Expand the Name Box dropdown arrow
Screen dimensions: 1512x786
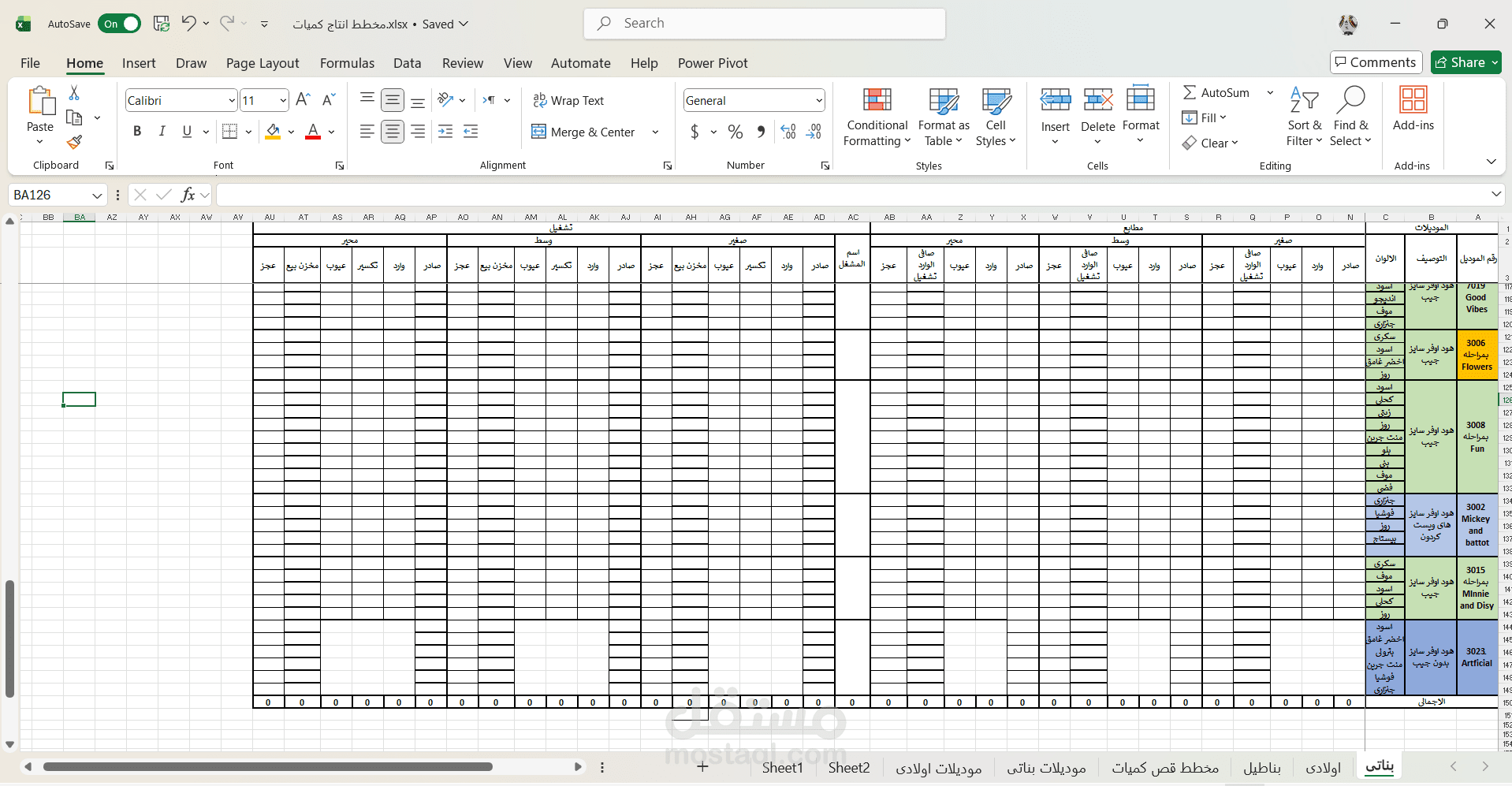(x=97, y=195)
